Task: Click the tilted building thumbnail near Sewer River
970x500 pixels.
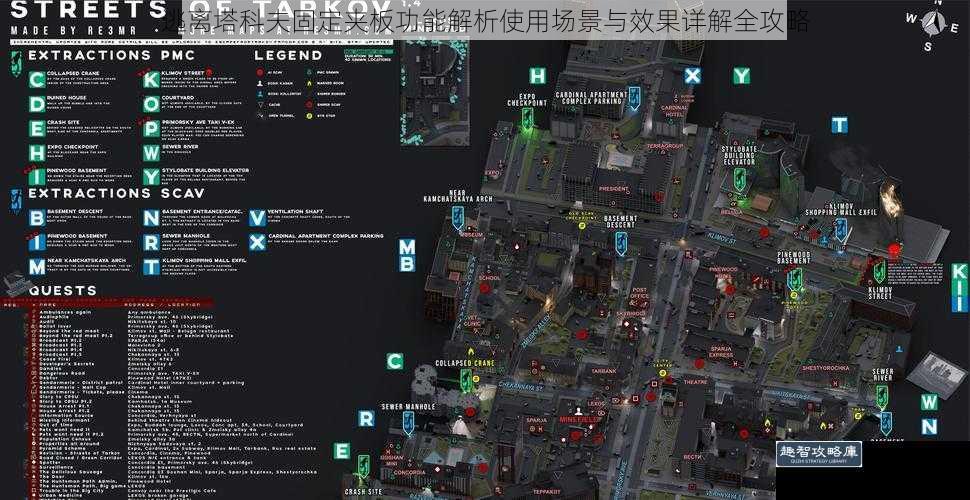Action: pyautogui.click(x=938, y=374)
